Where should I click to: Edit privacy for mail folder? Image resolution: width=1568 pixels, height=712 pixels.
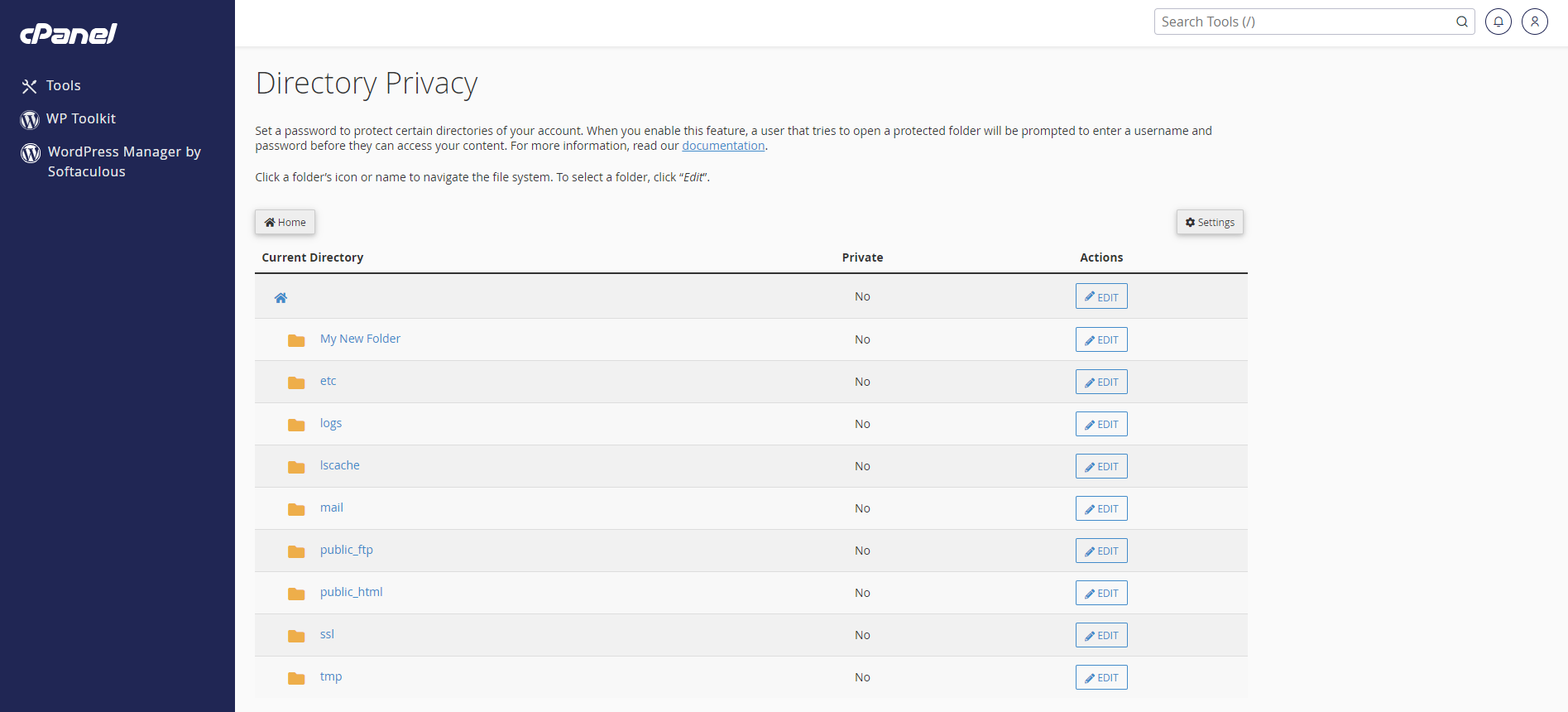click(x=1101, y=508)
